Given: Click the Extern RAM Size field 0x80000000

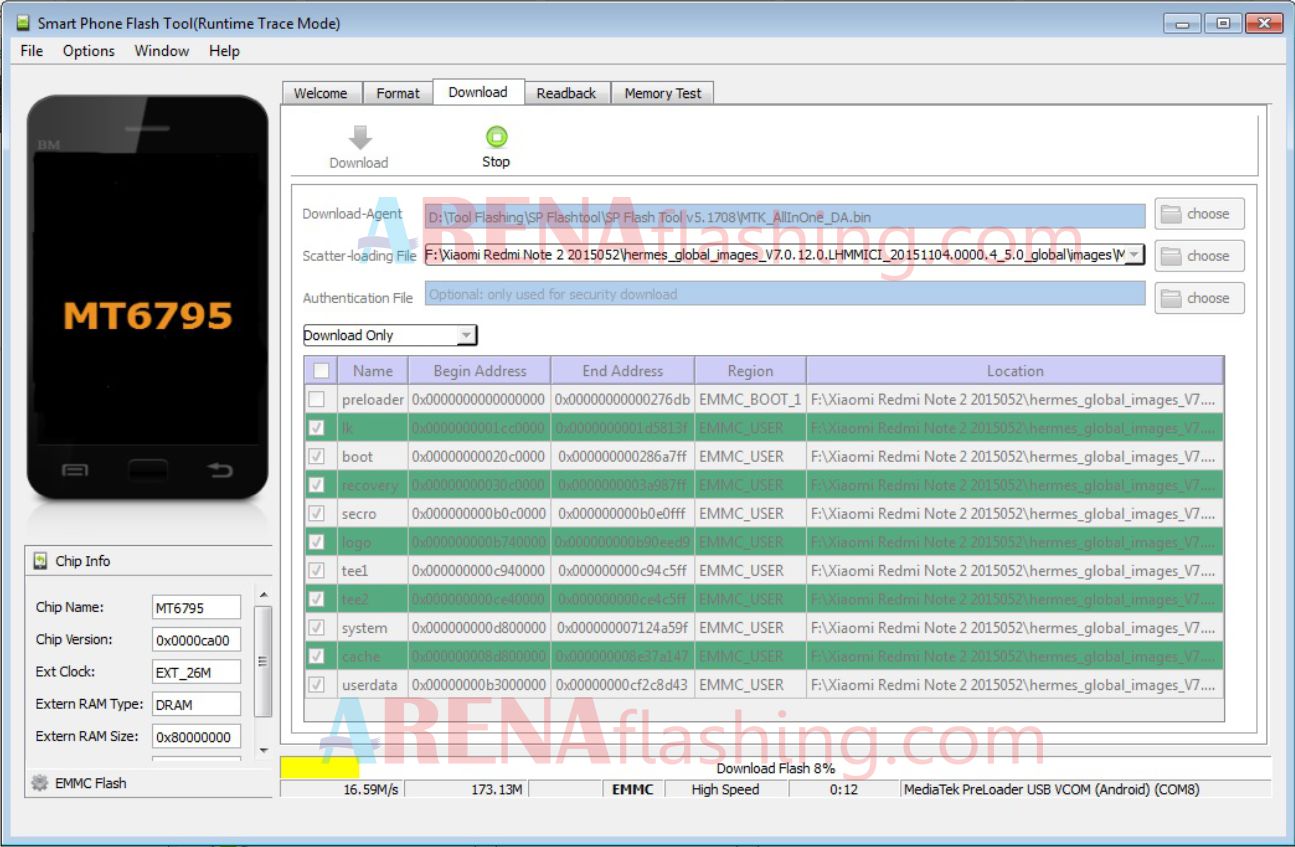Looking at the screenshot, I should 196,737.
